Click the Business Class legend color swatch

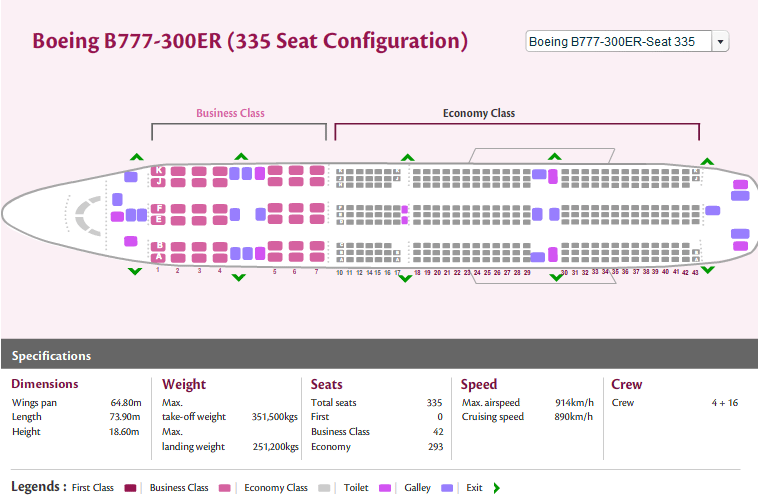(x=225, y=488)
